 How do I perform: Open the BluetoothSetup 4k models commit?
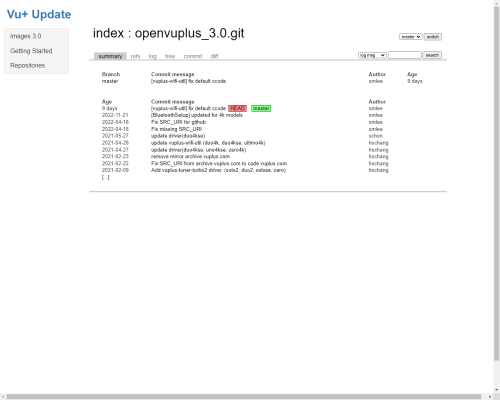pyautogui.click(x=197, y=115)
